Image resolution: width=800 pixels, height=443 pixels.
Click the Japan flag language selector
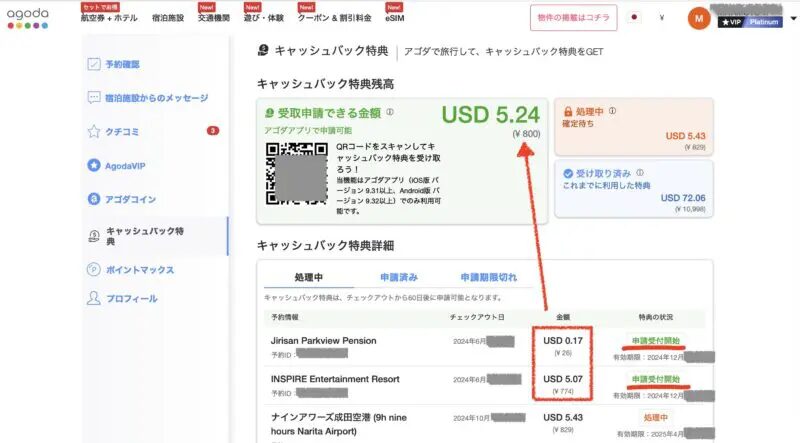pyautogui.click(x=634, y=18)
